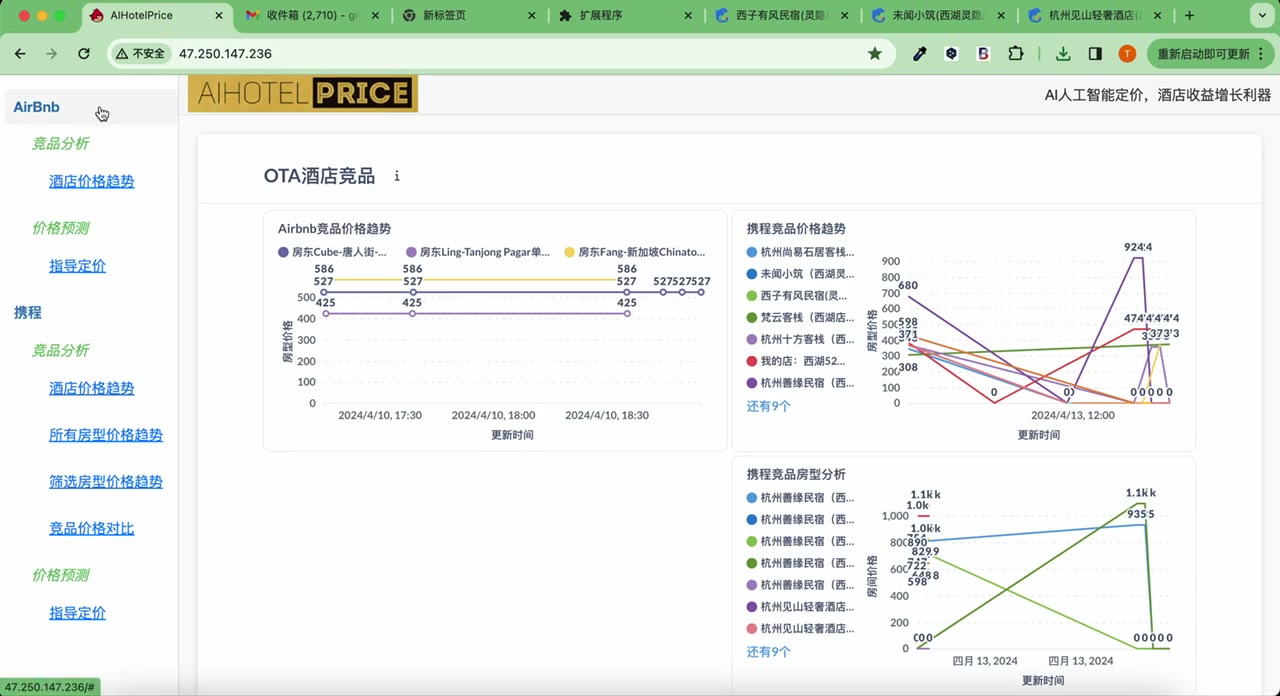
Task: Click the 2024/4/10, 18:00 axis label
Action: (x=493, y=415)
